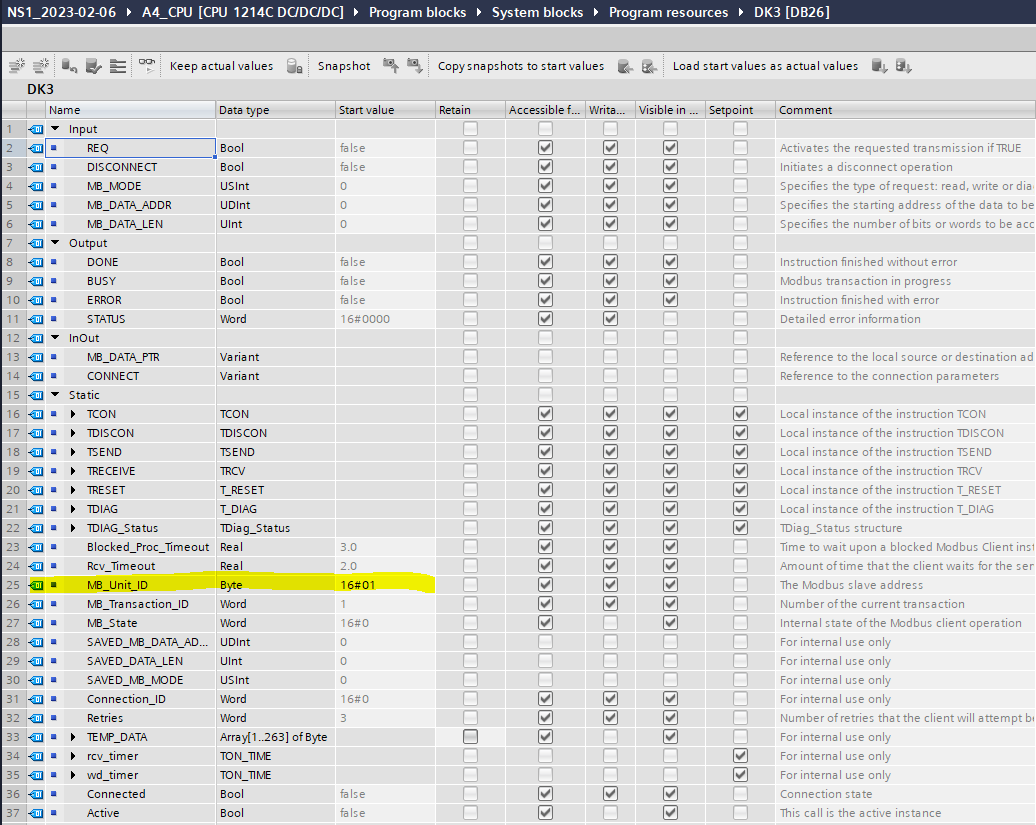This screenshot has width=1036, height=825.
Task: Click Load start values as actual values
Action: tap(765, 66)
